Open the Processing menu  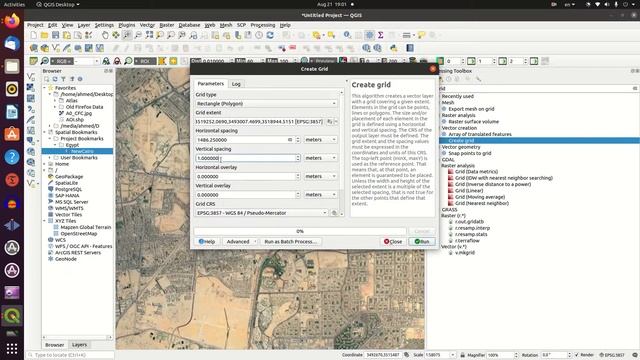point(262,25)
